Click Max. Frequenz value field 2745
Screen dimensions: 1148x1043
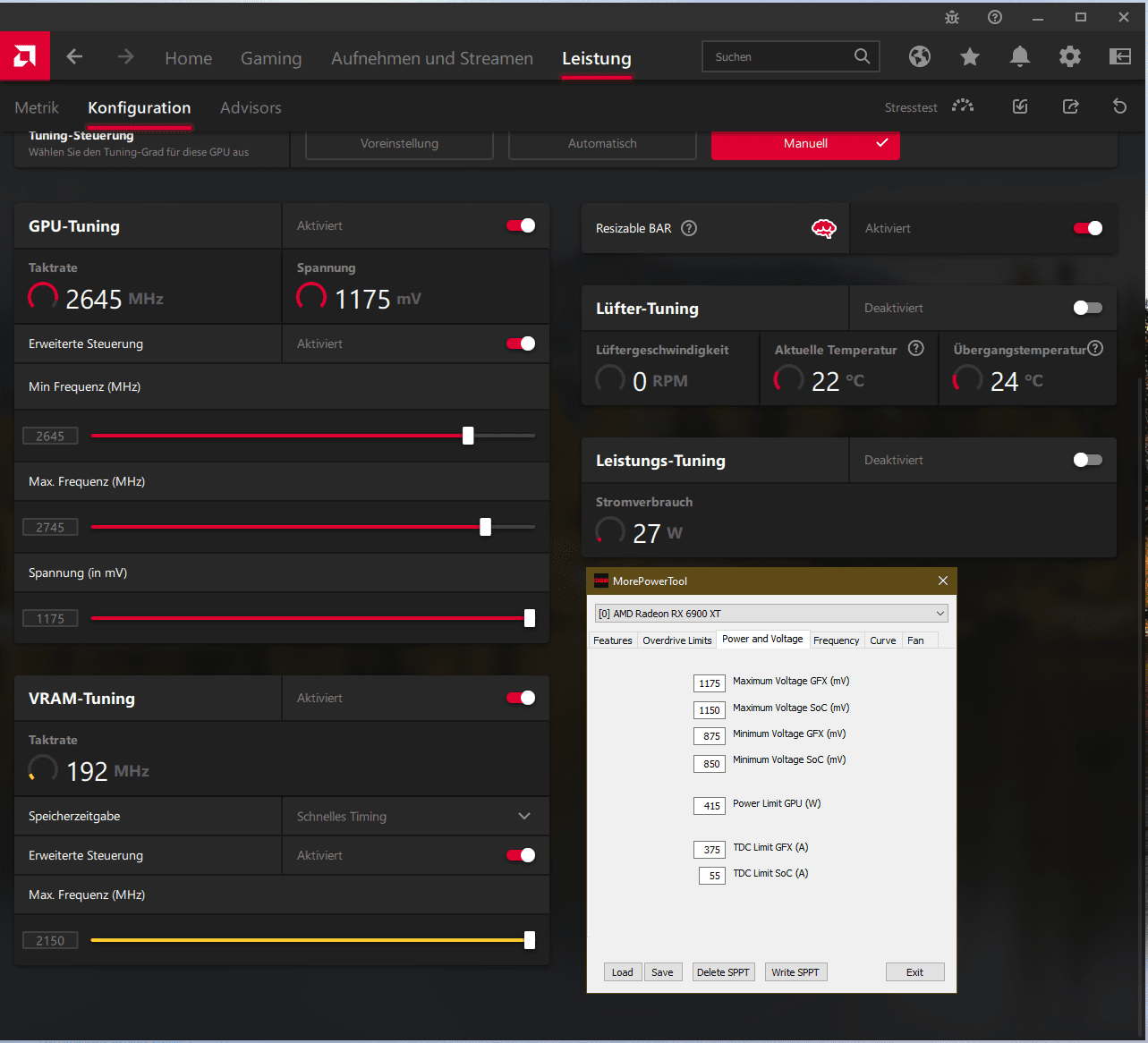(50, 527)
